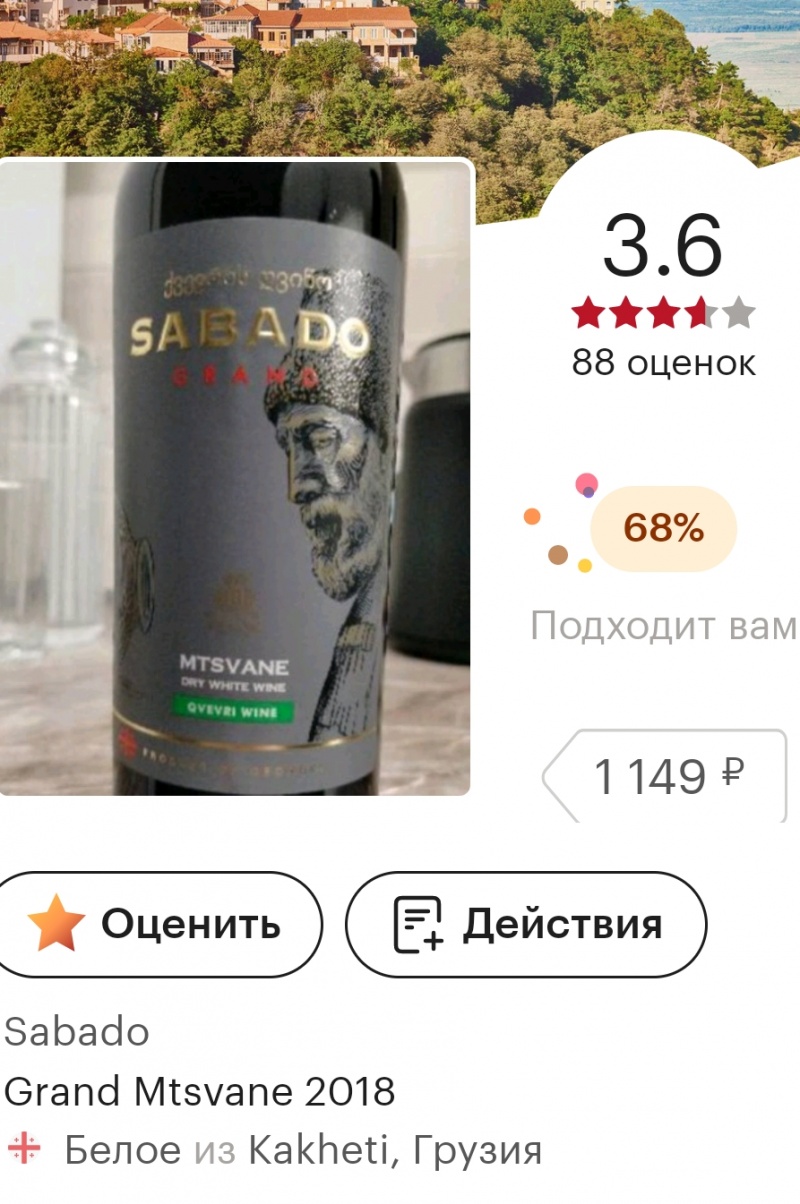The width and height of the screenshot is (800, 1204).
Task: Tap the half-filled fourth rating star
Action: click(701, 313)
